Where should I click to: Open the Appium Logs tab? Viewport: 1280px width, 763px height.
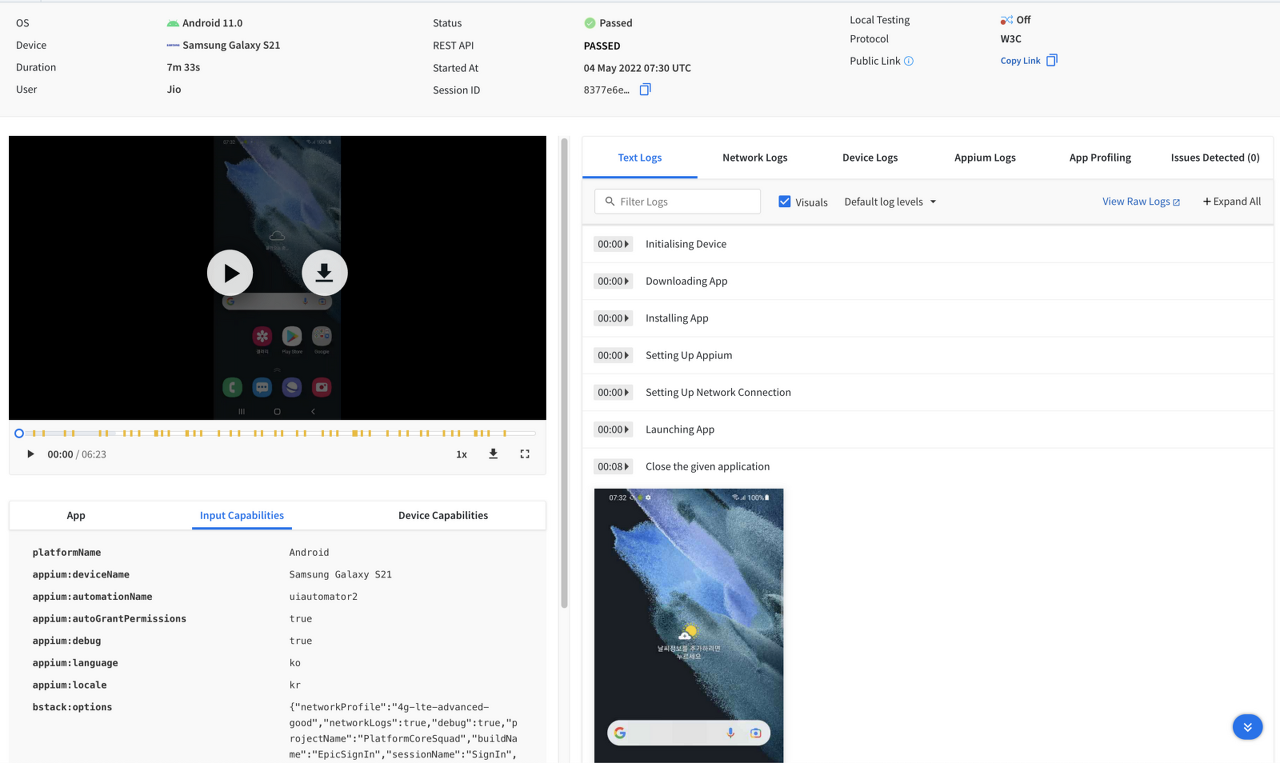tap(985, 158)
